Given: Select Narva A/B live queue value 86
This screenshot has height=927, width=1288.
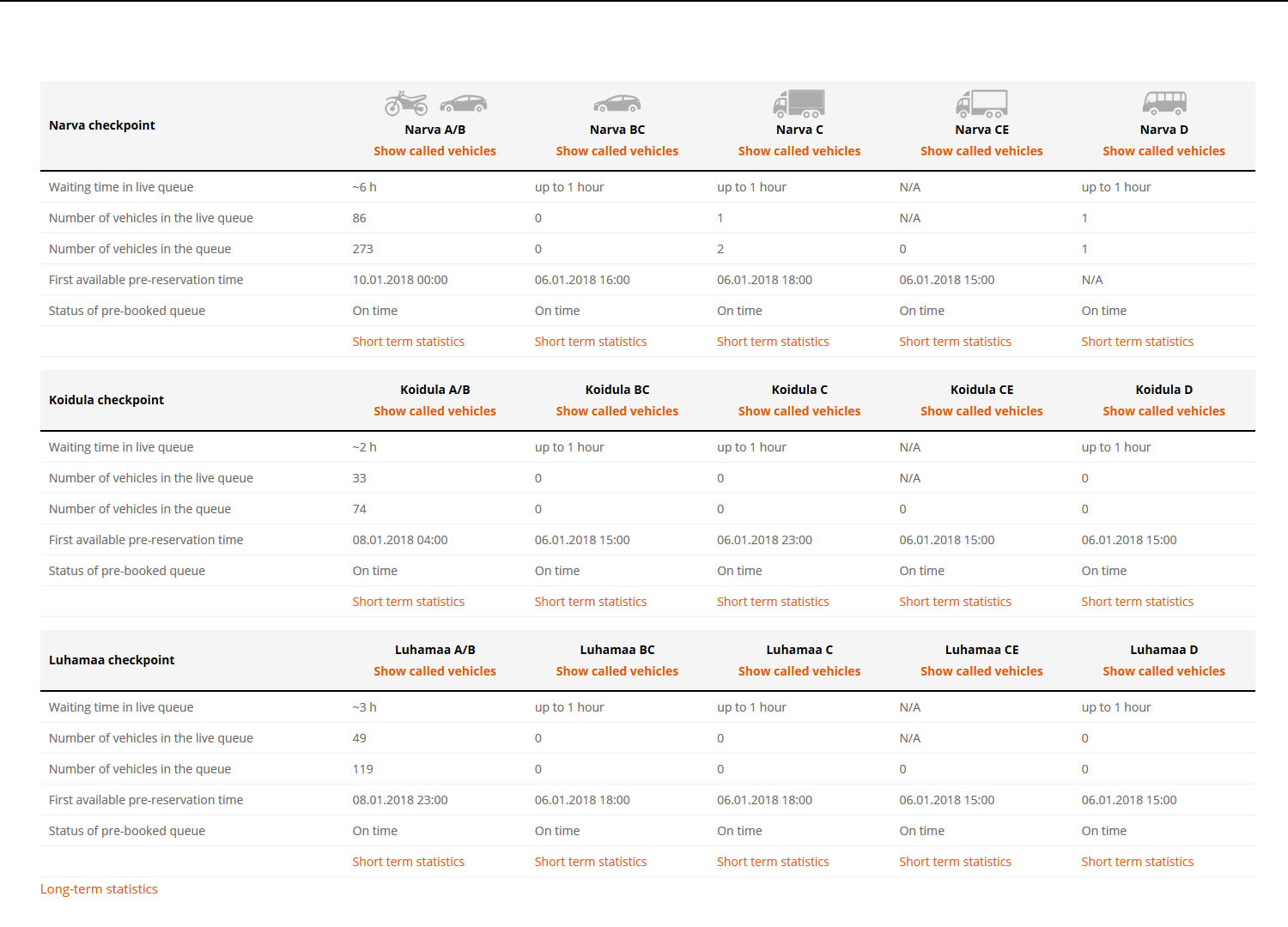Looking at the screenshot, I should coord(360,218).
